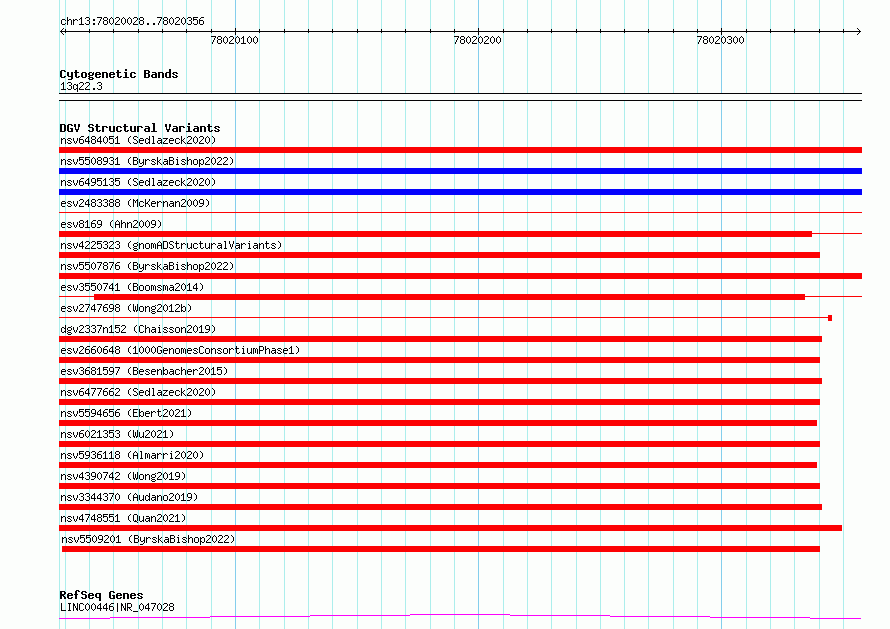
Task: Click the 78020200 ruler position label
Action: [477, 40]
